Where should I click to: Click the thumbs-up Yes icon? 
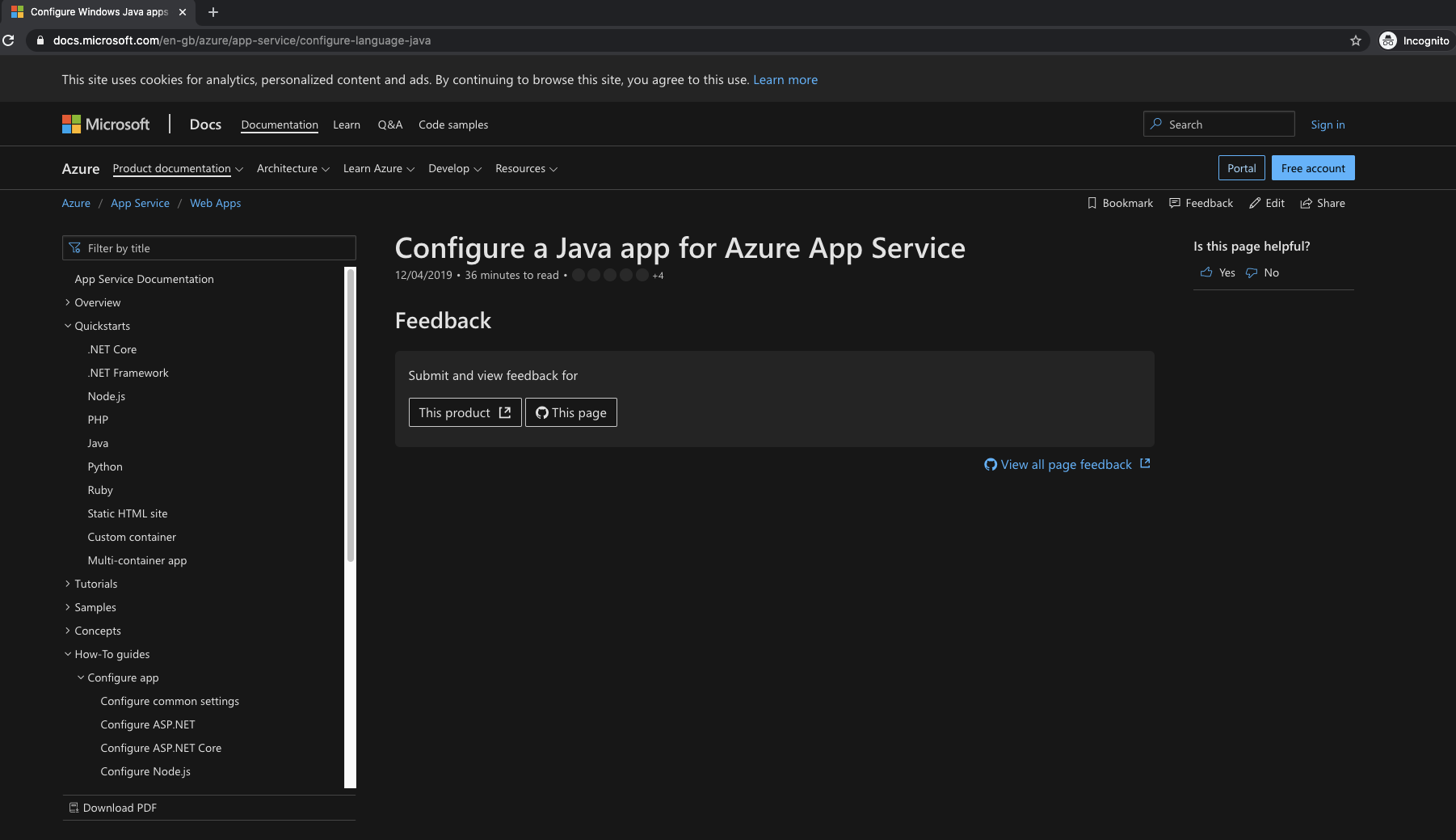pyautogui.click(x=1206, y=272)
